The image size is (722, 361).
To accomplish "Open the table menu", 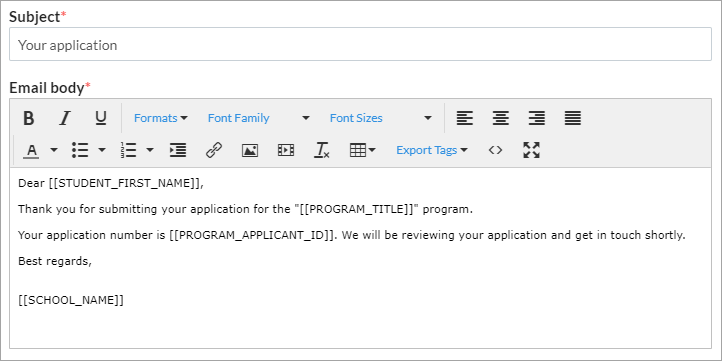I will pos(362,150).
